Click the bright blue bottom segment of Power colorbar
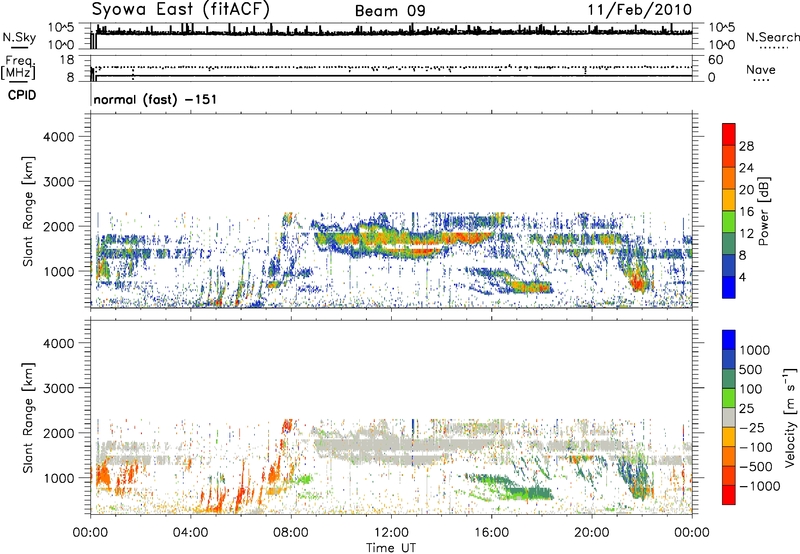Screen dimensions: 800x554 tap(729, 288)
